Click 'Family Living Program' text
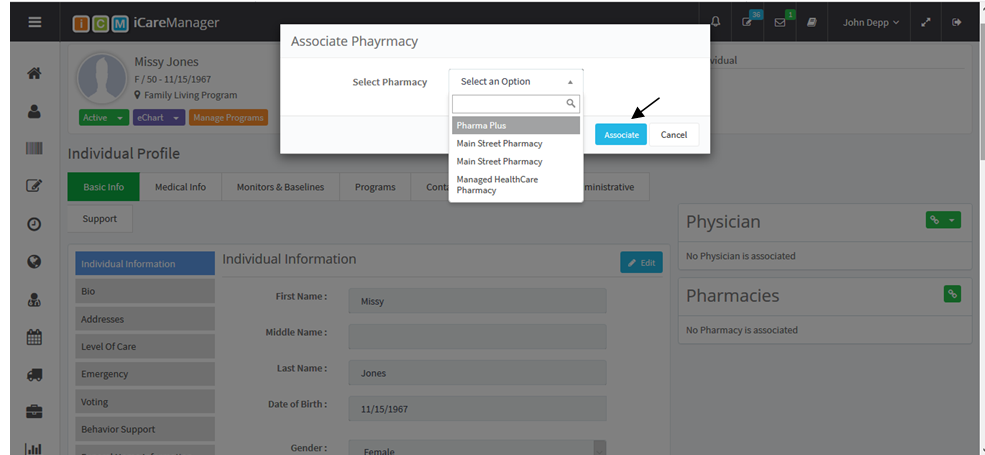985x455 pixels. coord(191,96)
